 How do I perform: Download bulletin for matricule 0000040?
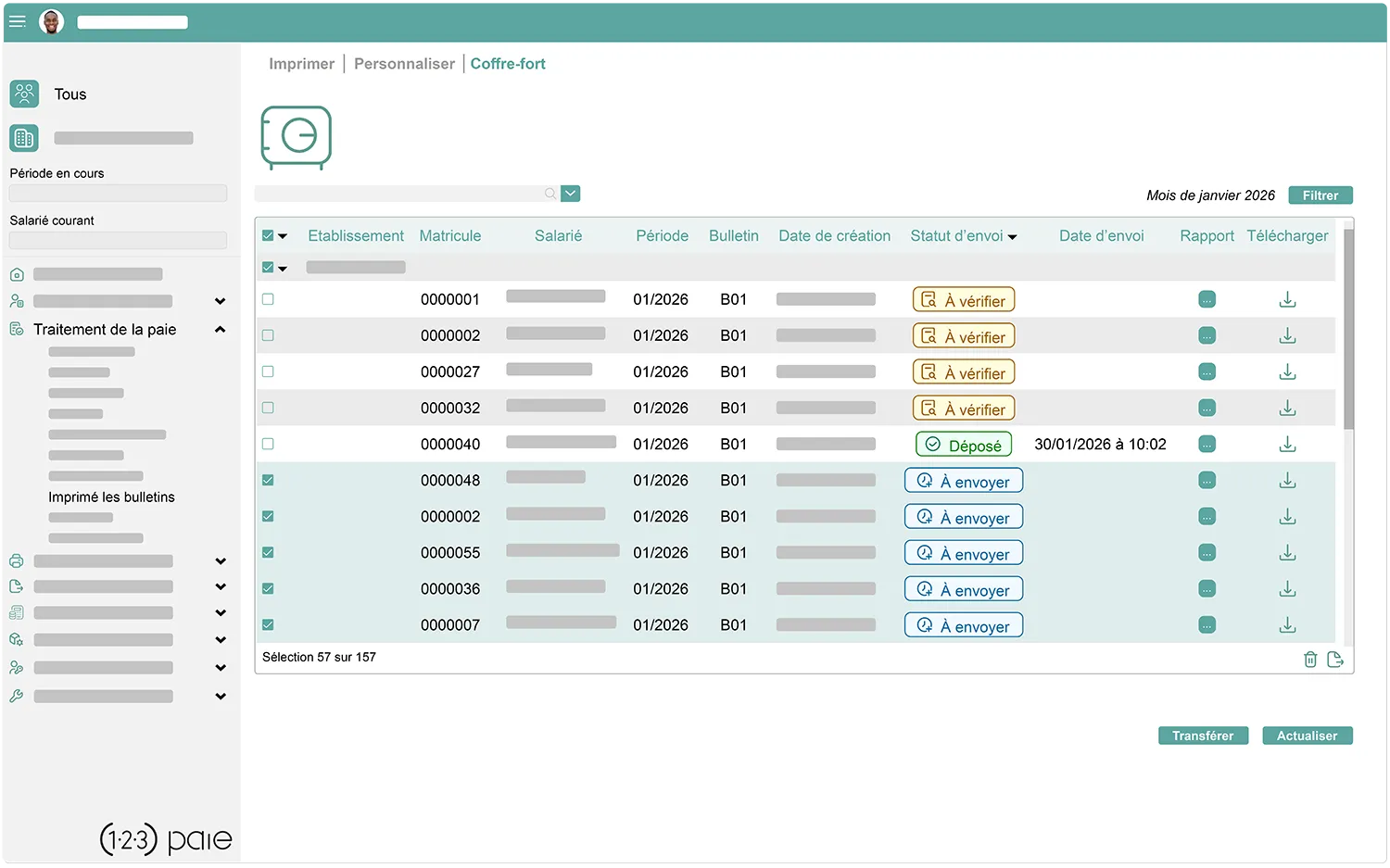(1287, 444)
